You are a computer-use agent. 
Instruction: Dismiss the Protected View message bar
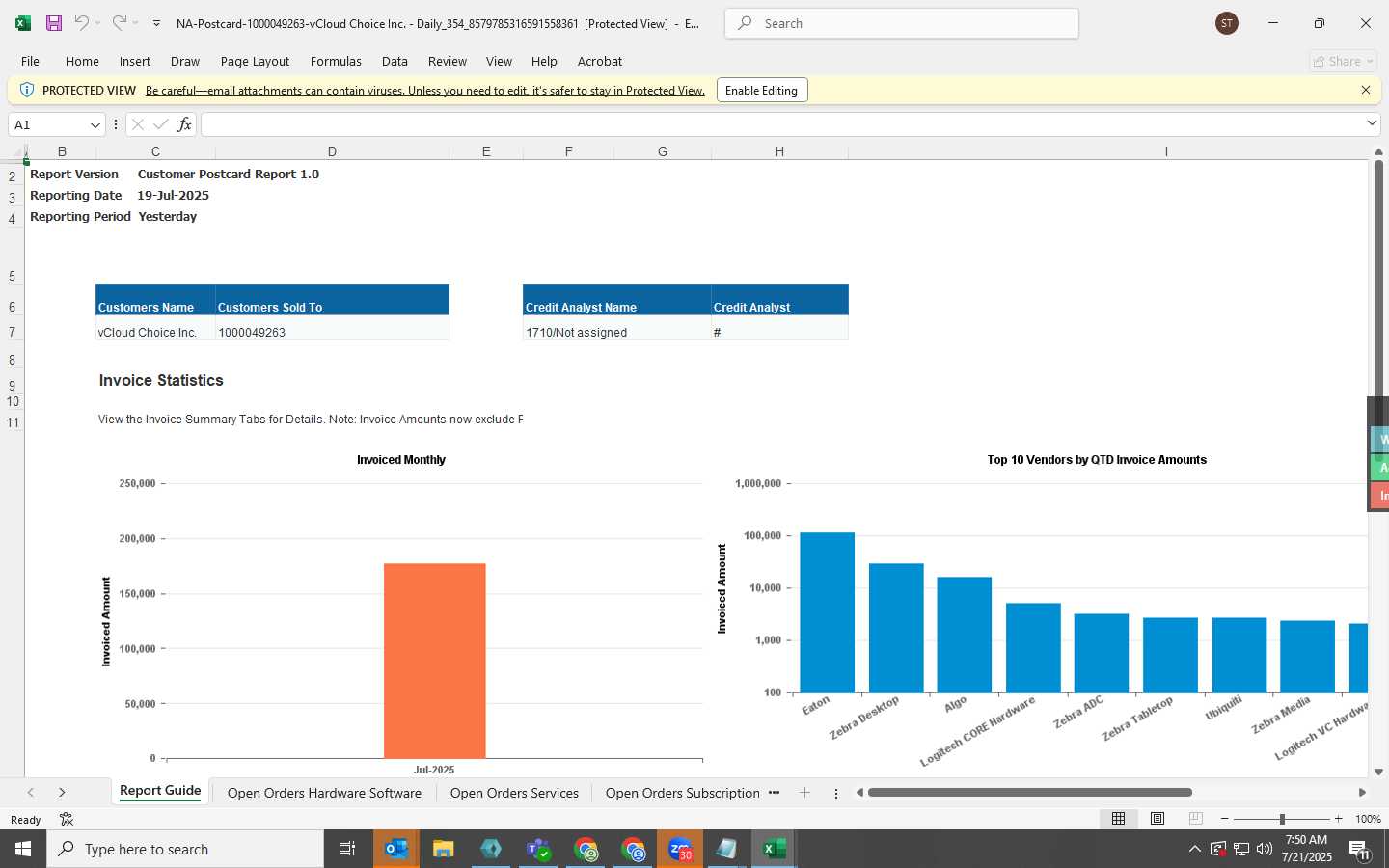(1366, 90)
